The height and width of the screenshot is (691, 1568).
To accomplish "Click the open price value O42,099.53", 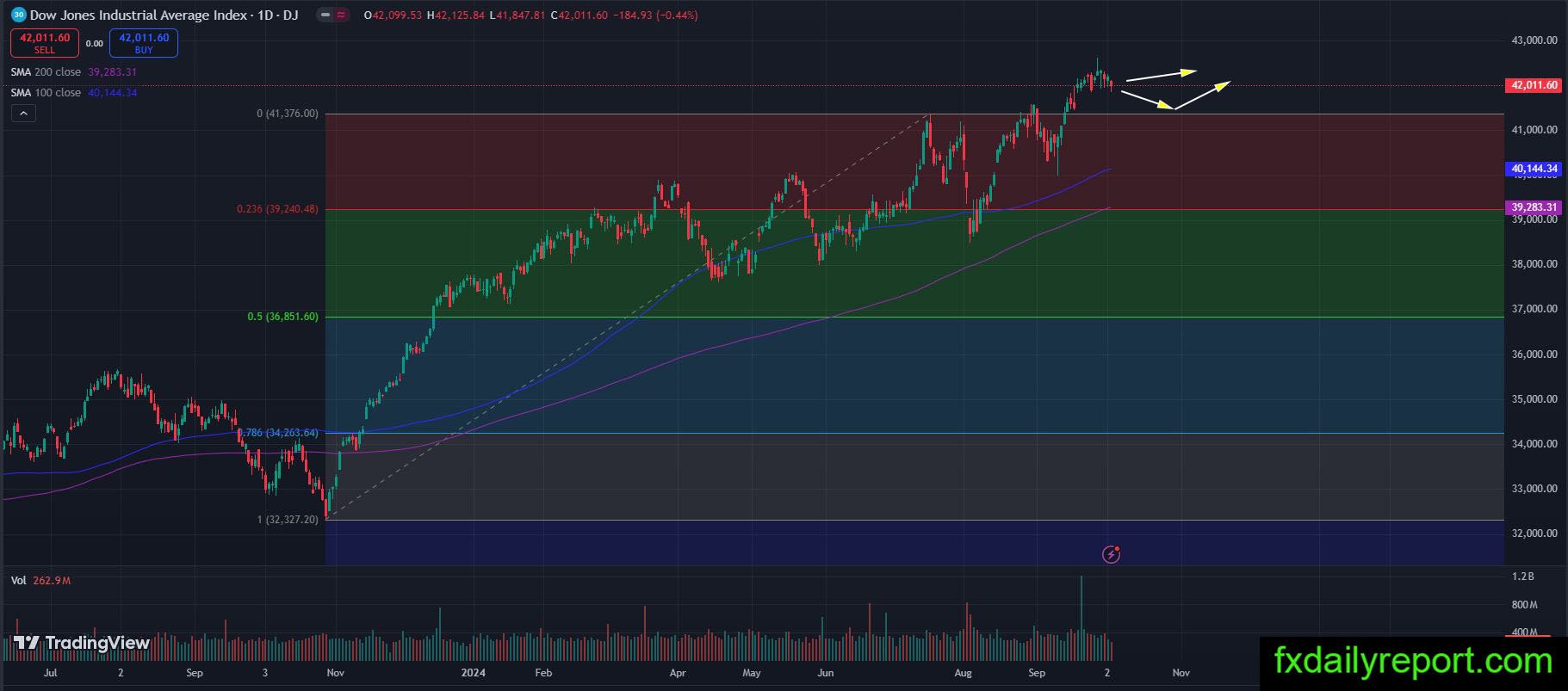I will pos(394,15).
